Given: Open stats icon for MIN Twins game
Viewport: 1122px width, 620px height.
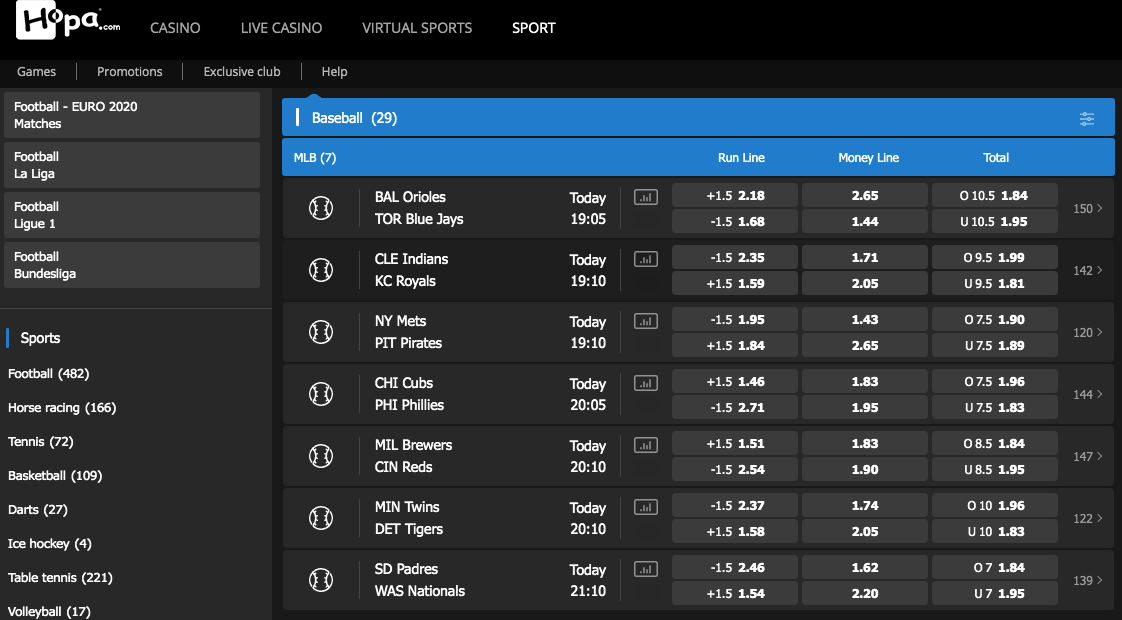Looking at the screenshot, I should (645, 508).
